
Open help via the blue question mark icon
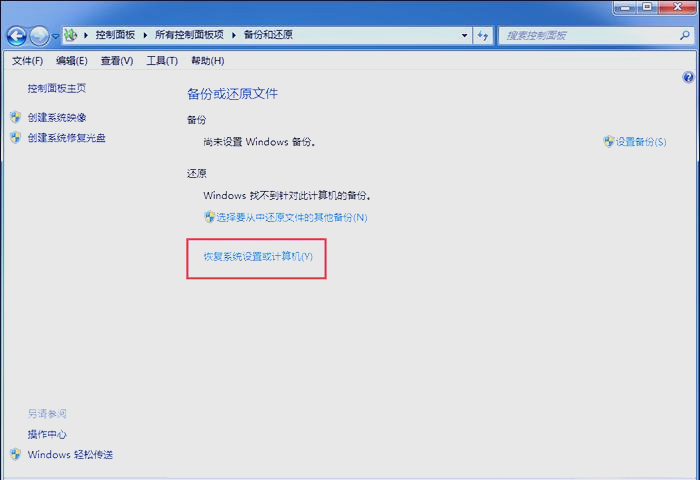click(688, 77)
